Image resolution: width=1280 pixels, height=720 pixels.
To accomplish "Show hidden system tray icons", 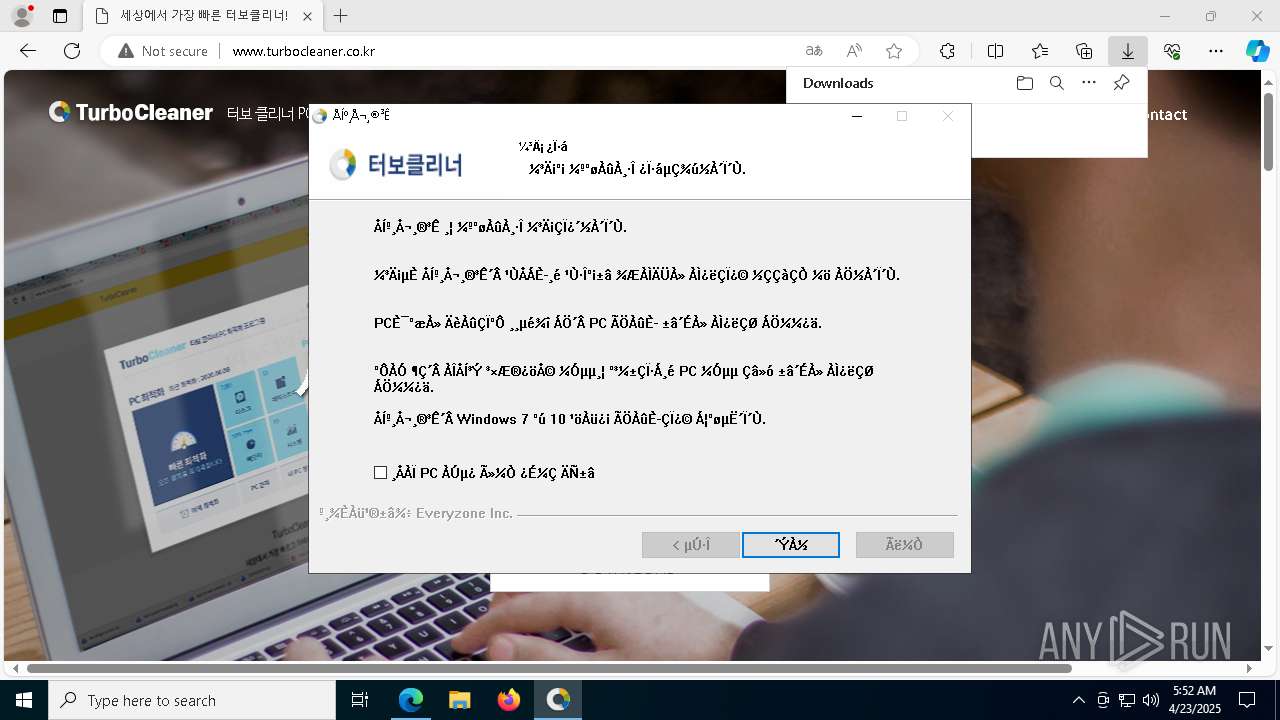I will (1078, 700).
